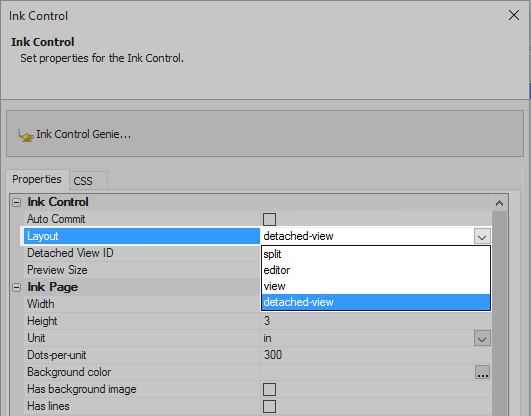This screenshot has width=531, height=416.
Task: Select detached-view in dropdown list
Action: [376, 302]
